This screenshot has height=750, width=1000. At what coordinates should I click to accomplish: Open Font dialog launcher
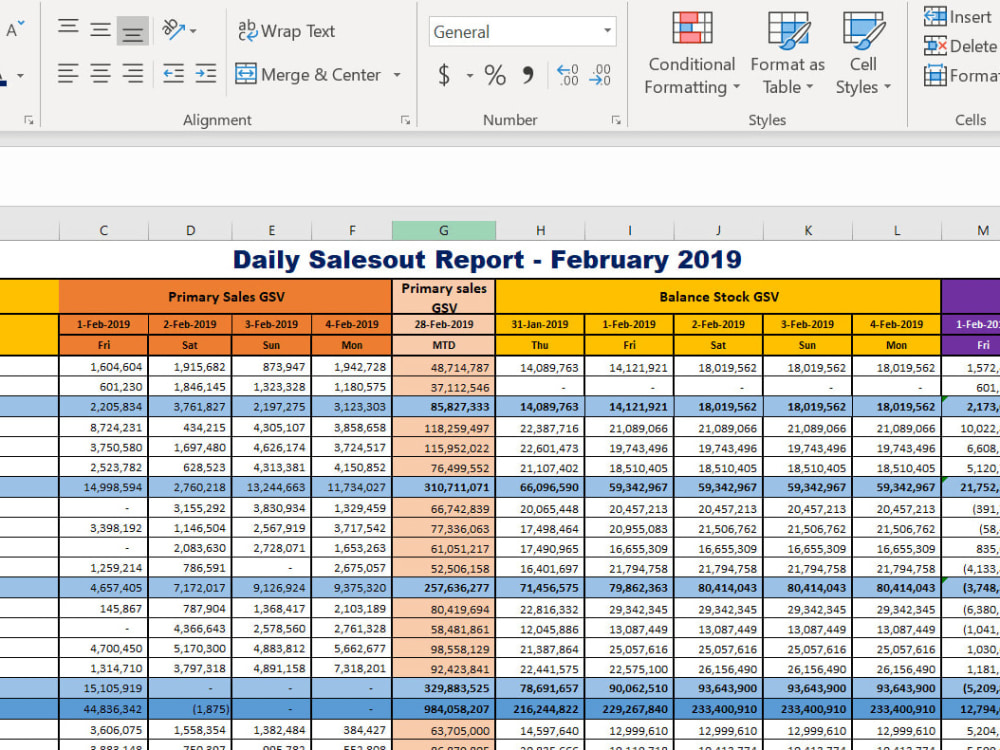28,120
